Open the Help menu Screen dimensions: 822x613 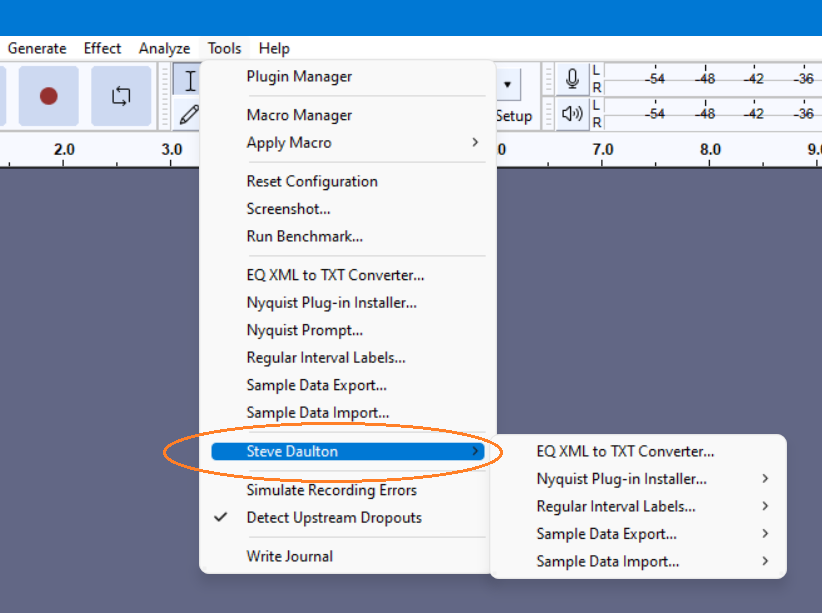[273, 48]
